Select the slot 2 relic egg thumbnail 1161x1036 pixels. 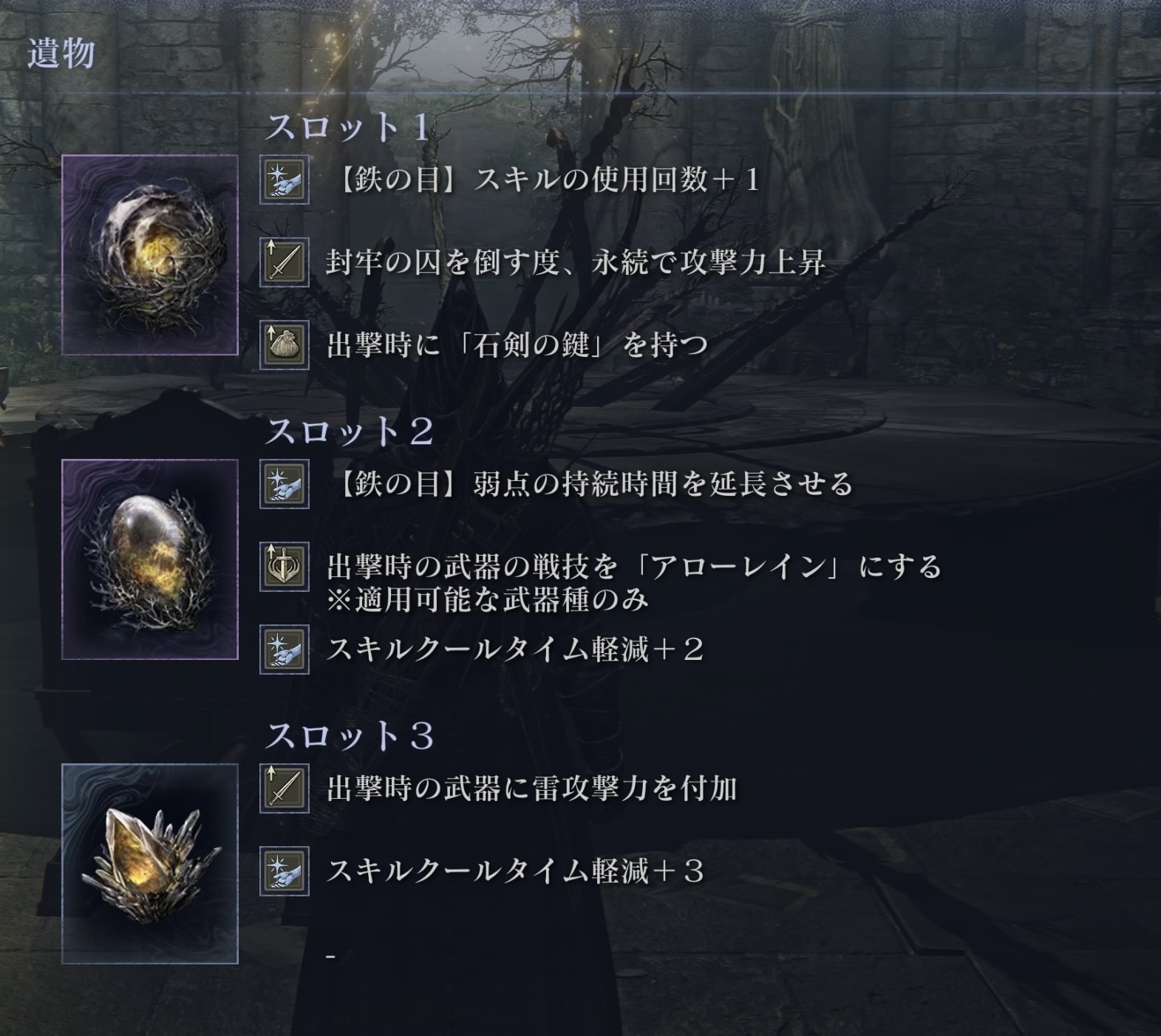click(x=150, y=559)
